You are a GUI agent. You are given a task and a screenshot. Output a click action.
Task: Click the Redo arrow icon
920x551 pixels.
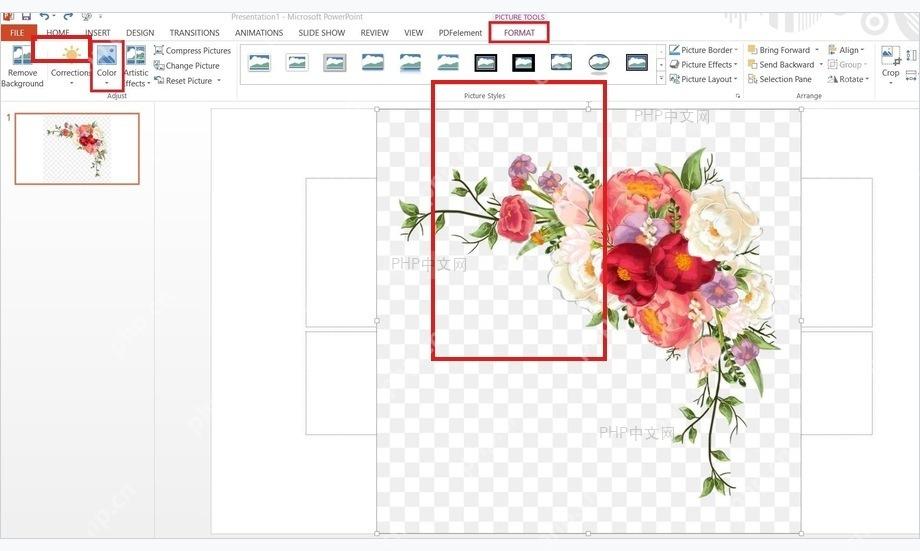tap(69, 16)
